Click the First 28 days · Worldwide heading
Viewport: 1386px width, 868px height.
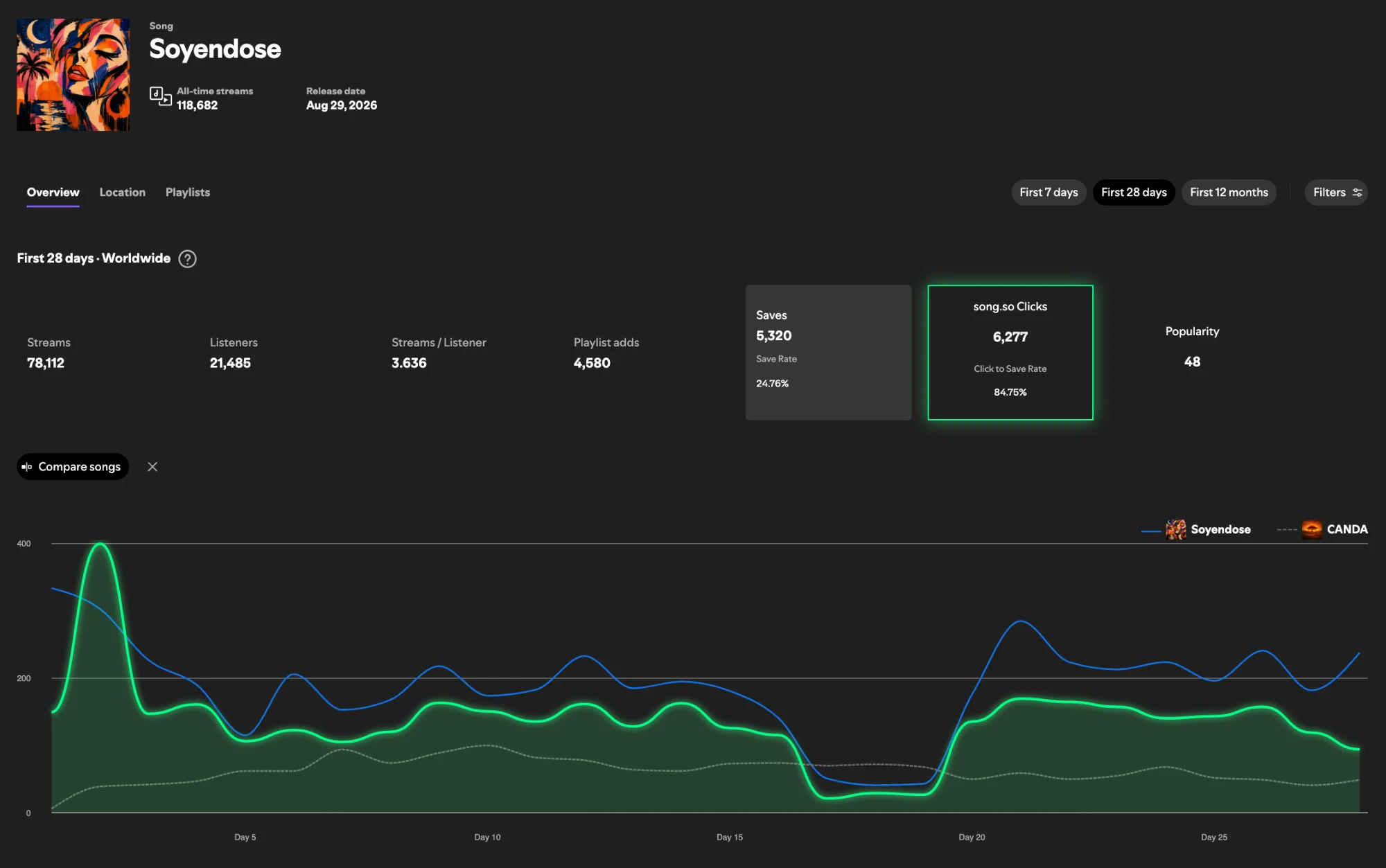pos(94,258)
